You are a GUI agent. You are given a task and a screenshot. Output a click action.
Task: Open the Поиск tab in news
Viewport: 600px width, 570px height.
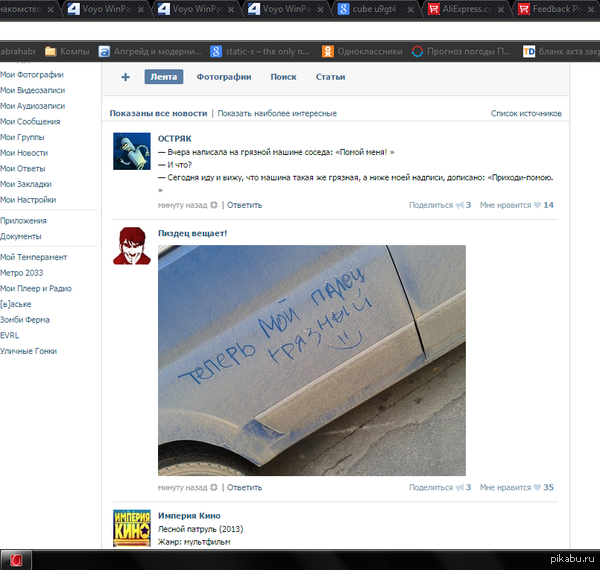[x=283, y=77]
